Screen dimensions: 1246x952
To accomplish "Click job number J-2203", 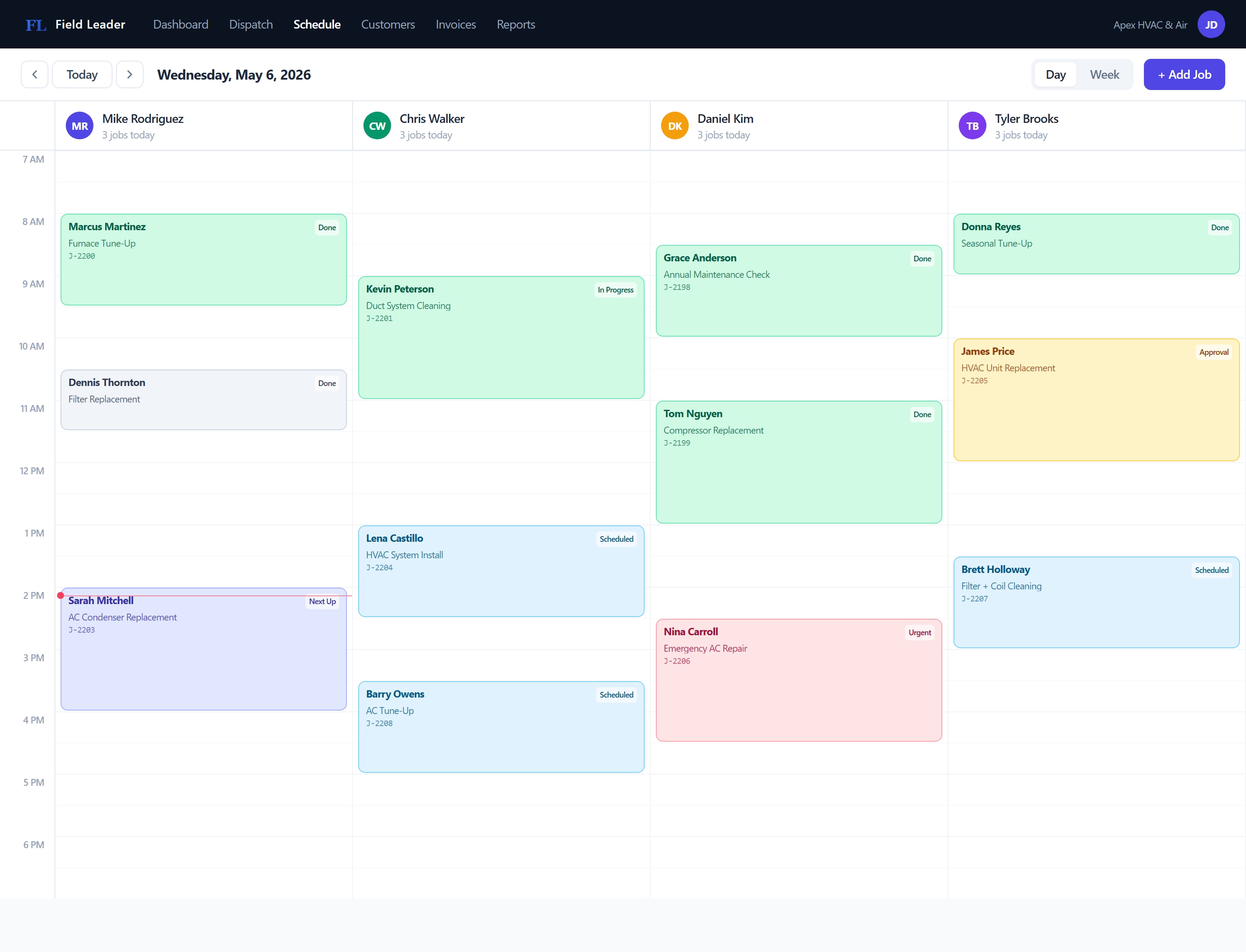I will (x=82, y=630).
